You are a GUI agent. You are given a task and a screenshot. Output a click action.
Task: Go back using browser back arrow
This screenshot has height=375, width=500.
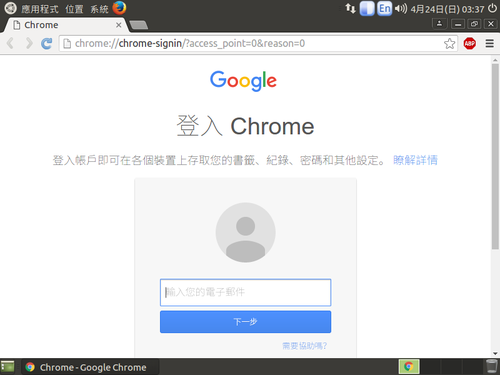pyautogui.click(x=10, y=43)
